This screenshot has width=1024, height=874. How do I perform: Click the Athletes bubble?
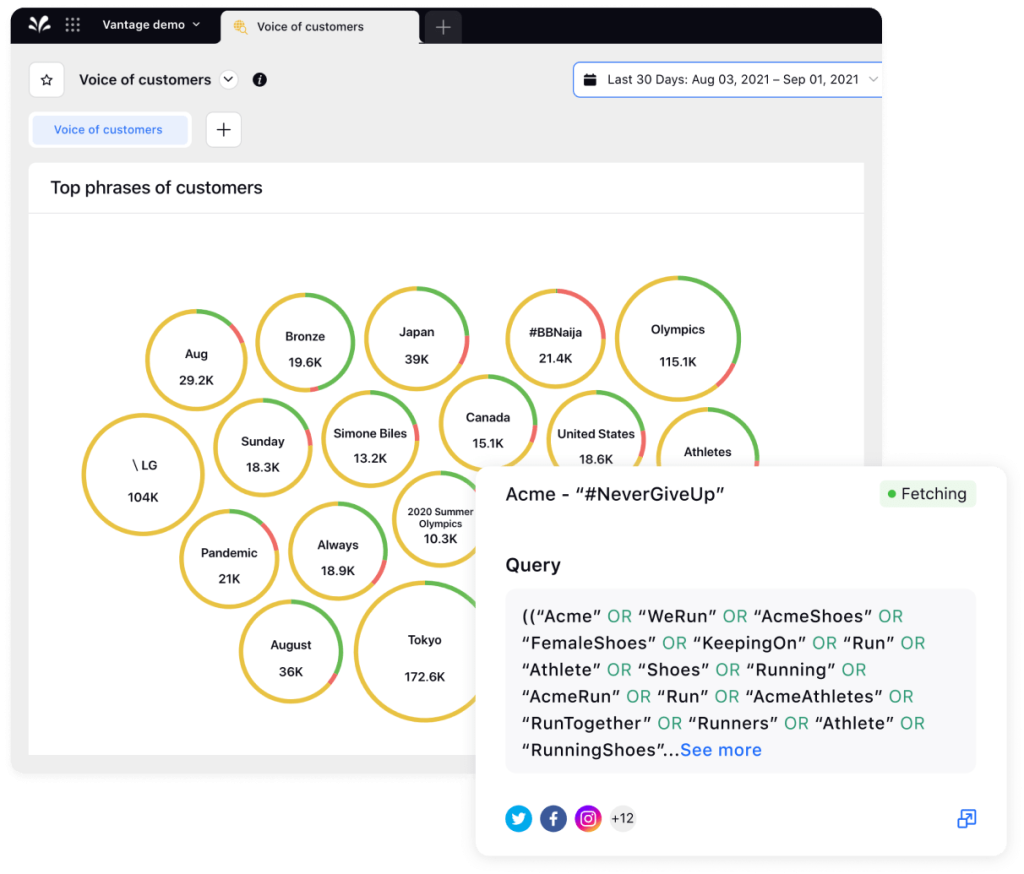707,439
